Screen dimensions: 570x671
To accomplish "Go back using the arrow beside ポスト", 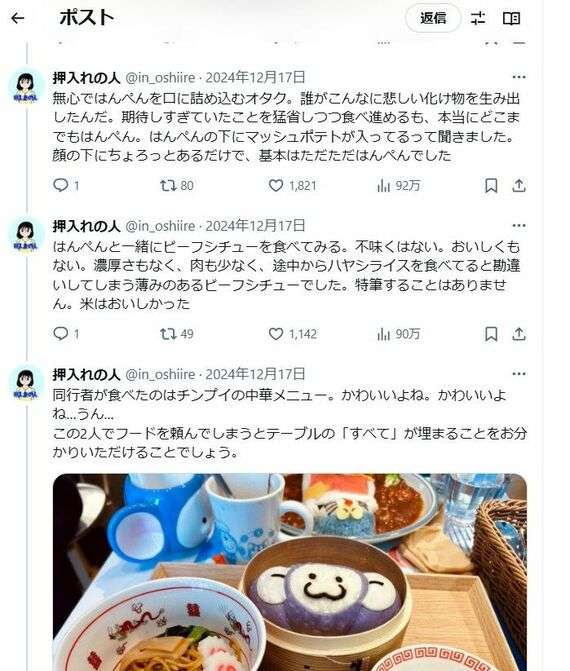I will [18, 18].
